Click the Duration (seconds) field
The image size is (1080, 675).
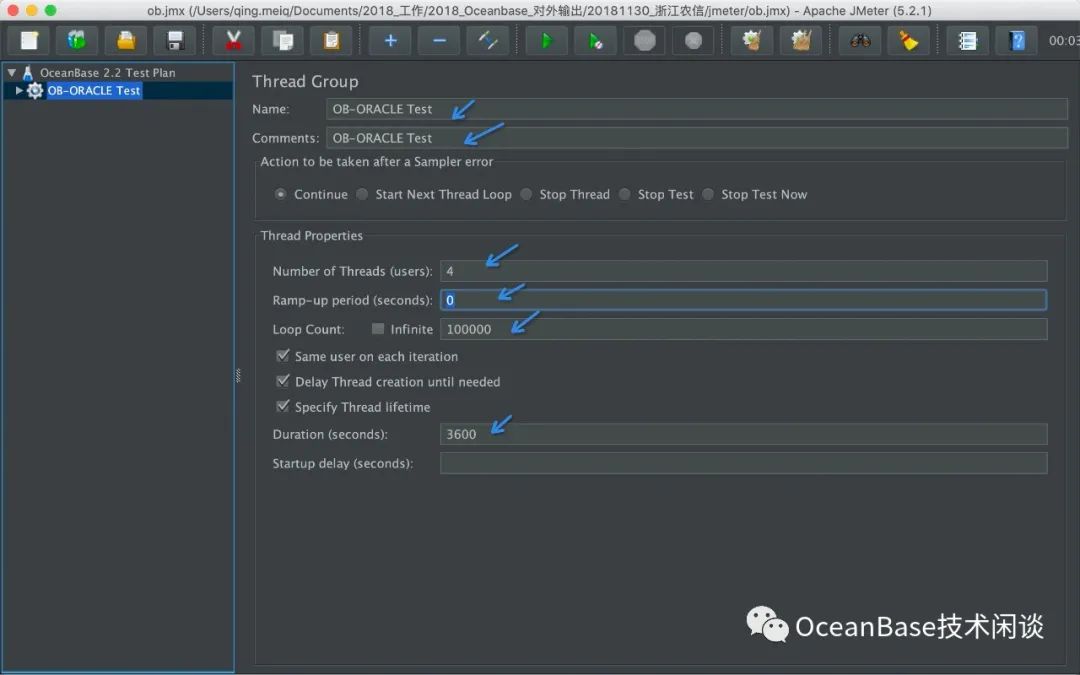[742, 434]
